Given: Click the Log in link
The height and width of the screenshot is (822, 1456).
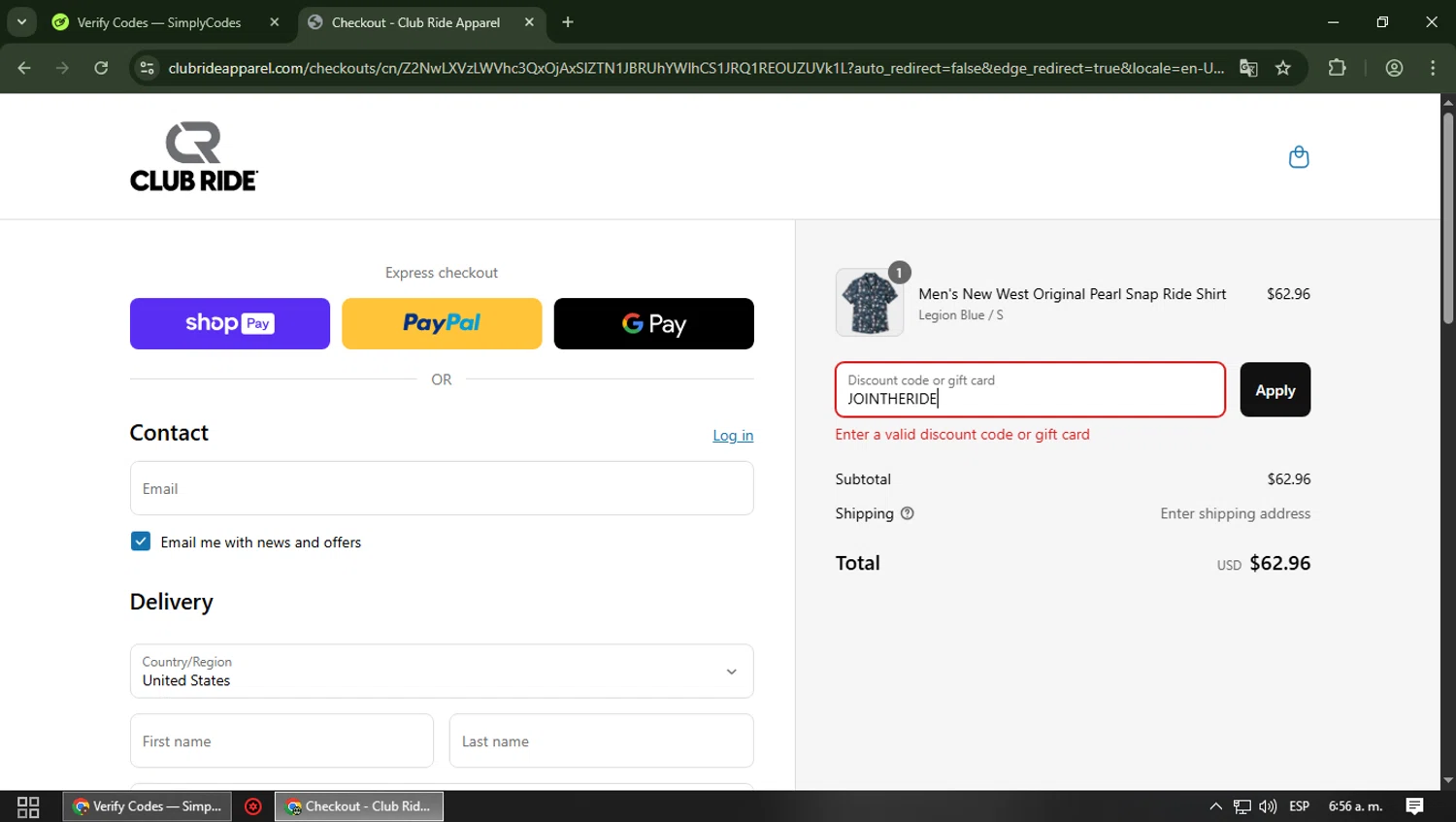Looking at the screenshot, I should 733,436.
